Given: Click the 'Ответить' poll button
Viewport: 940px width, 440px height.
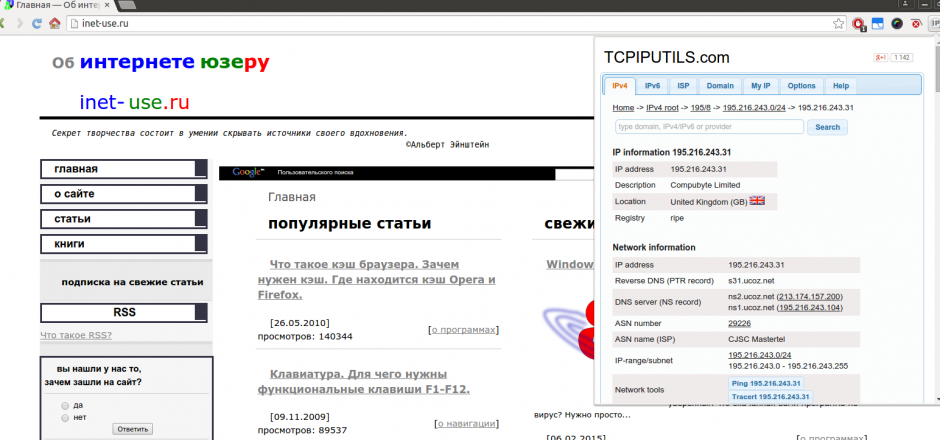Looking at the screenshot, I should [132, 429].
